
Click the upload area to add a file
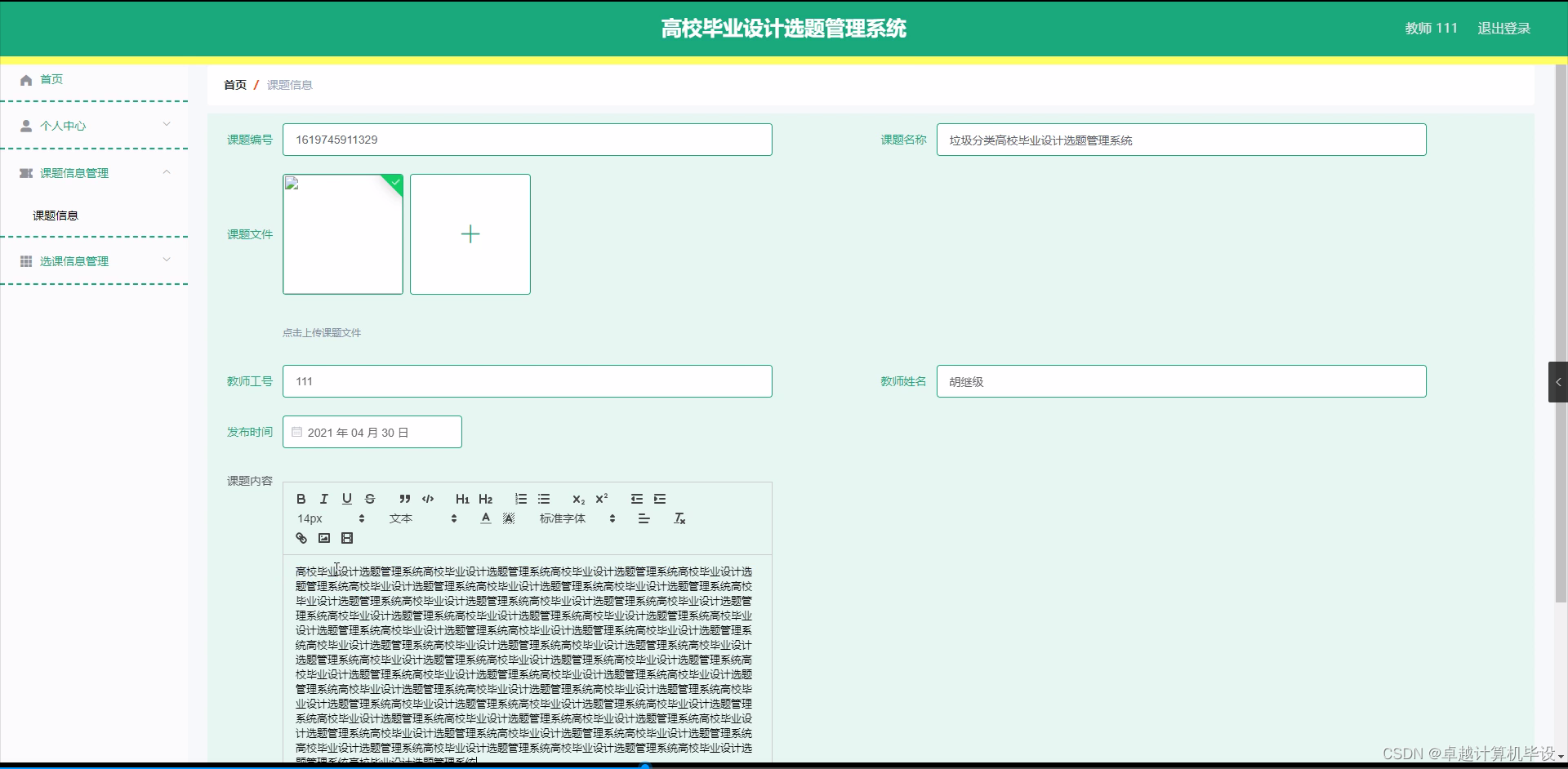470,234
